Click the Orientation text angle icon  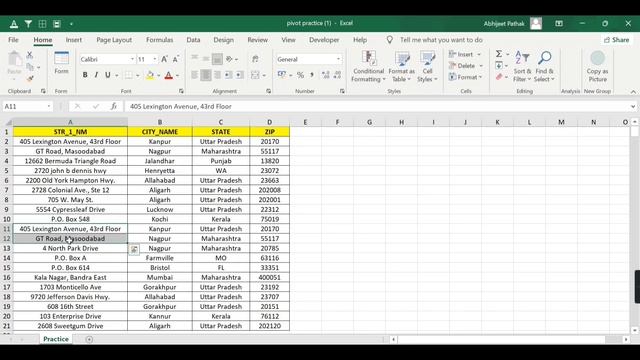coord(229,59)
